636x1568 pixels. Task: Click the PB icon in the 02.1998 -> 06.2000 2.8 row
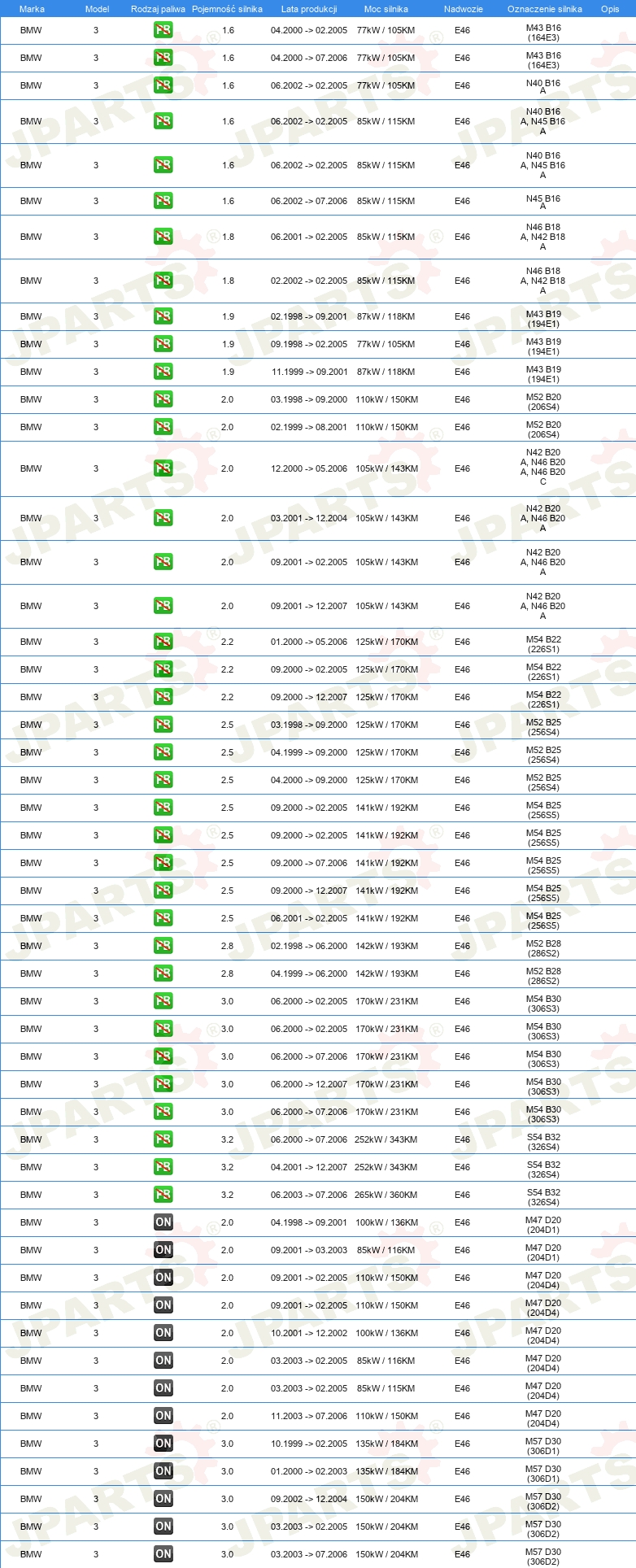163,947
